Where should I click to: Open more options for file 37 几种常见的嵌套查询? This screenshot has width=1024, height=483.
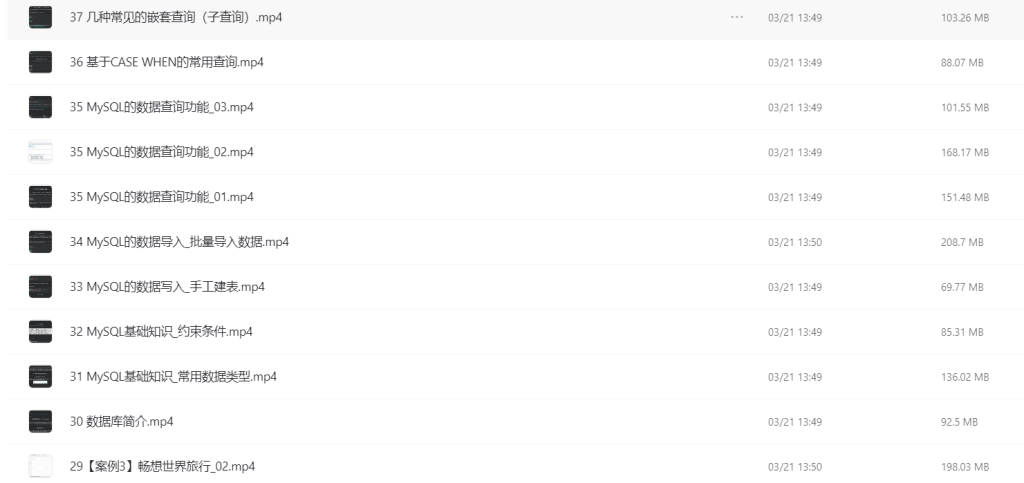pyautogui.click(x=737, y=17)
